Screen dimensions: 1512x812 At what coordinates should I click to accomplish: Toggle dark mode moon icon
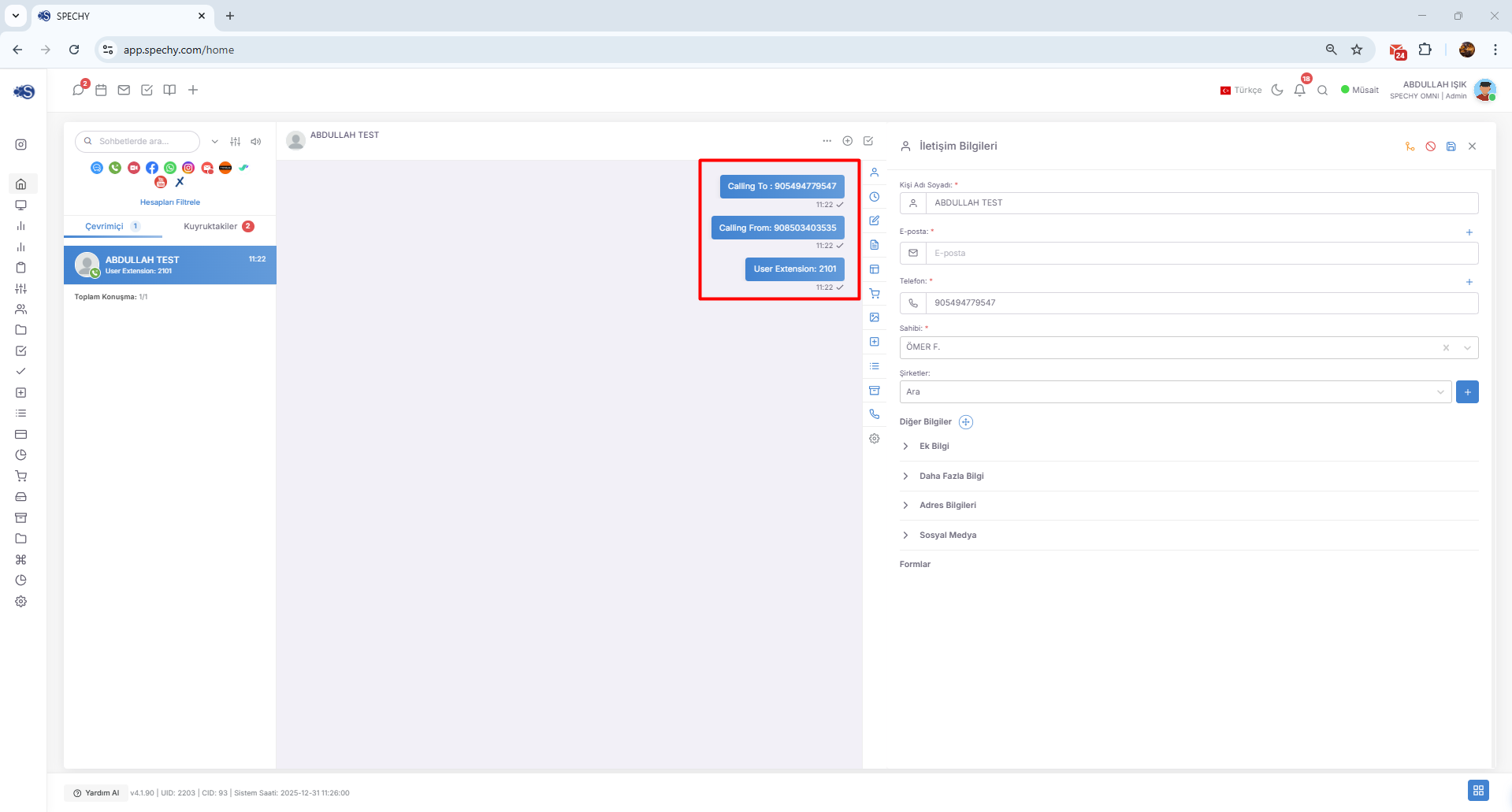(1277, 90)
